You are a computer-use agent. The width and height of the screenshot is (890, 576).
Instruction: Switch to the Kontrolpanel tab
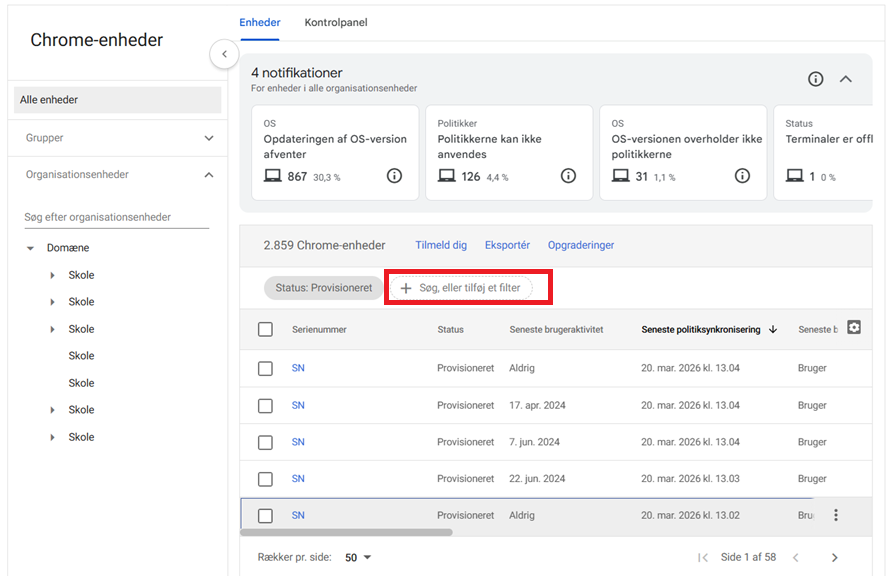(x=336, y=22)
